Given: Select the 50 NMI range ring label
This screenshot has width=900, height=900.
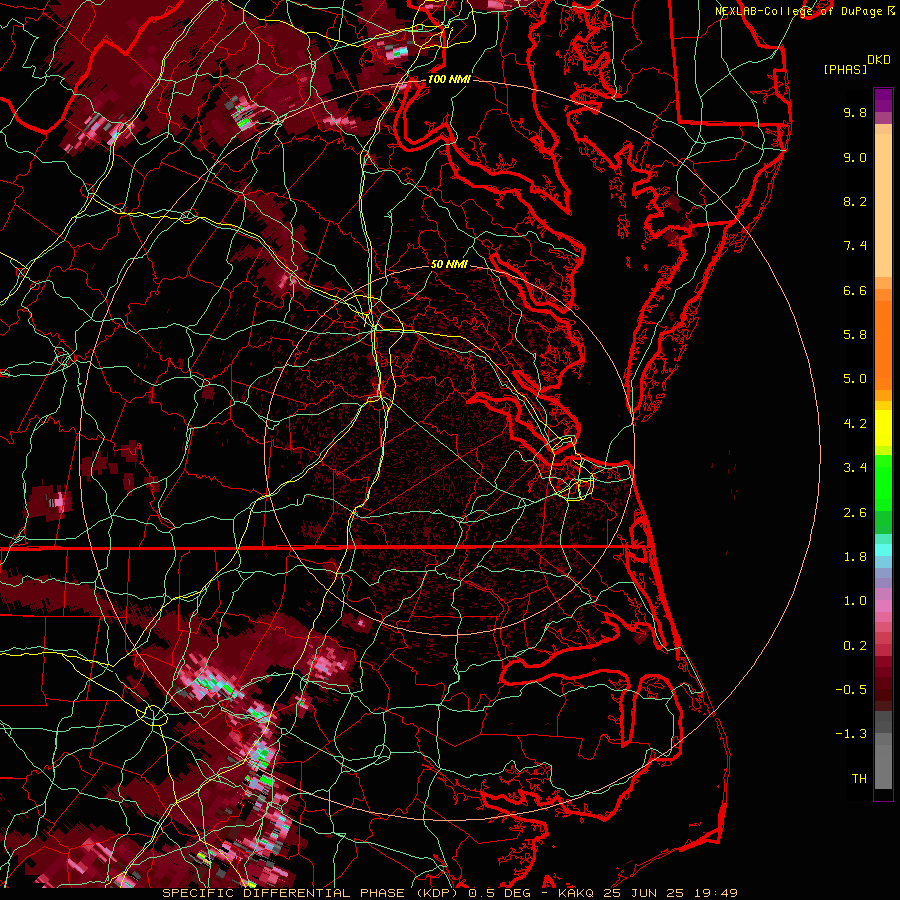Looking at the screenshot, I should coord(449,264).
